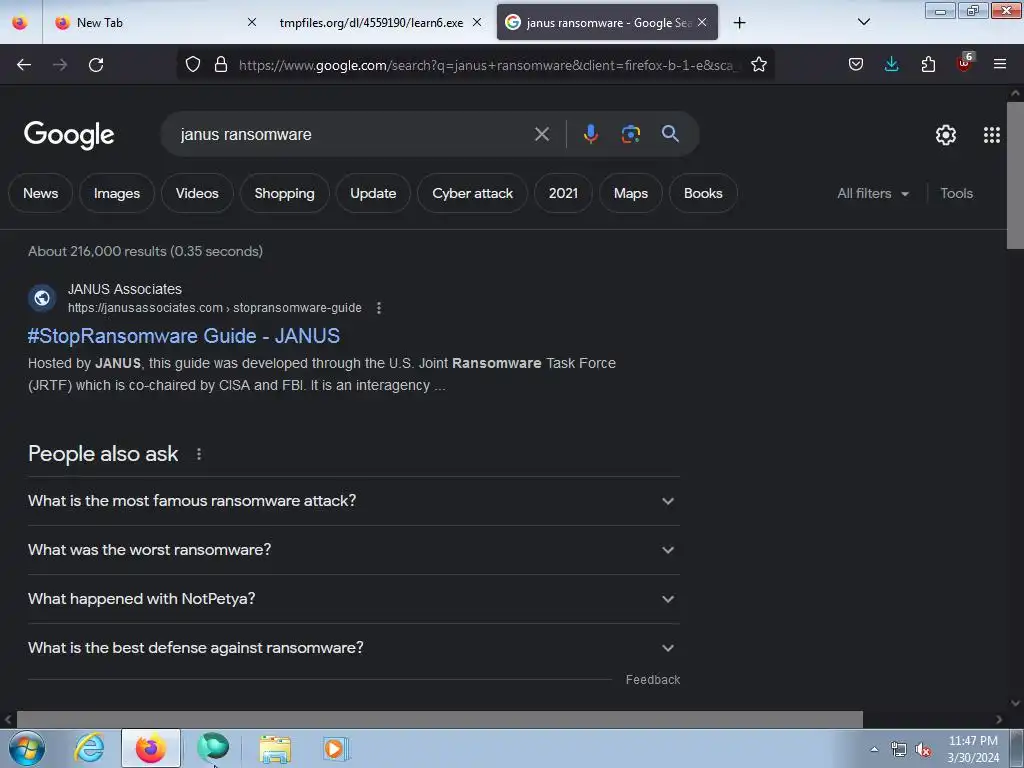1024x768 pixels.
Task: Open the #StopRansomware Guide - JANUS result
Action: tap(184, 336)
